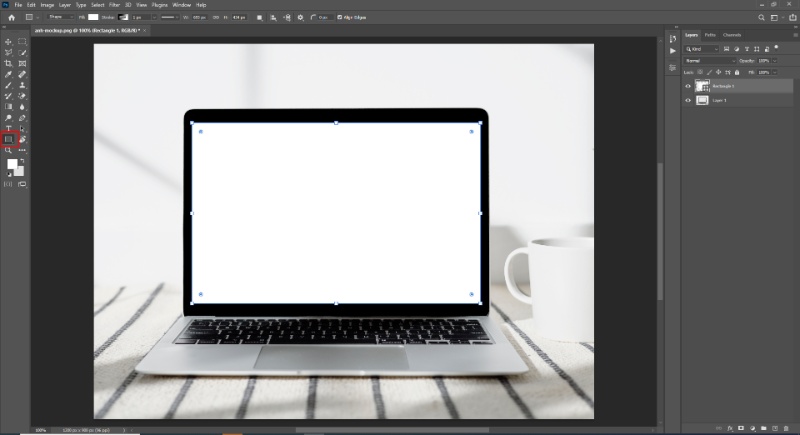
Task: Hide the Rectangle 1 layer
Action: point(688,86)
